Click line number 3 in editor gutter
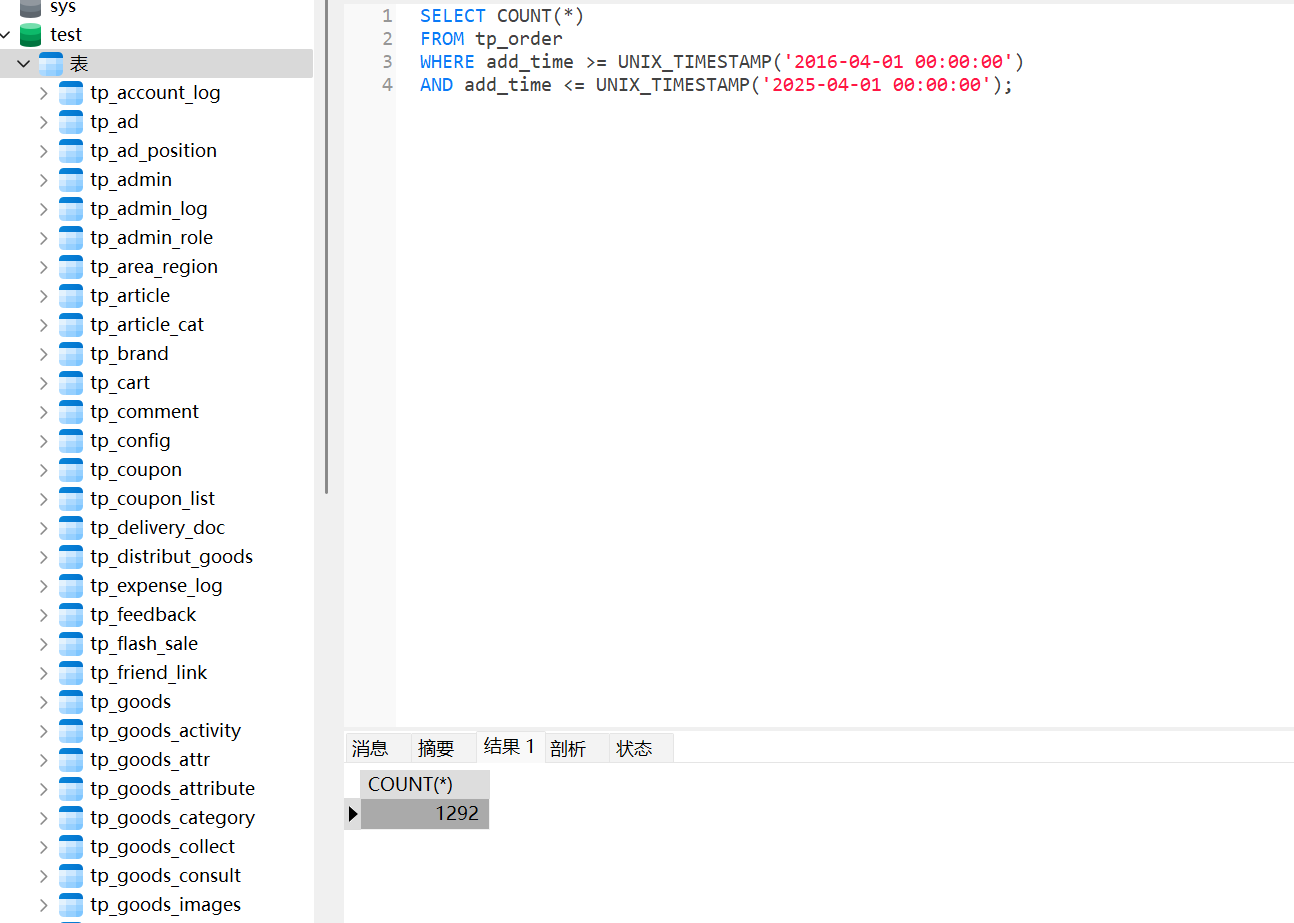 [387, 62]
